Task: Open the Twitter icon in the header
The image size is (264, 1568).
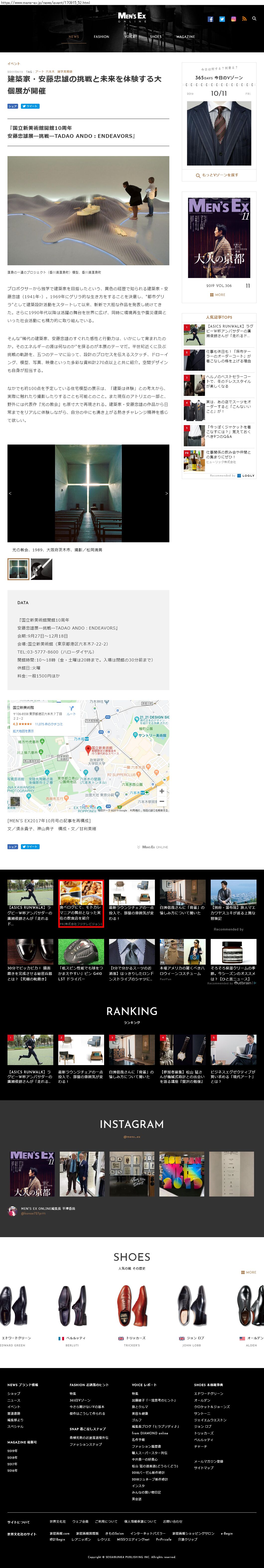Action: (x=222, y=19)
